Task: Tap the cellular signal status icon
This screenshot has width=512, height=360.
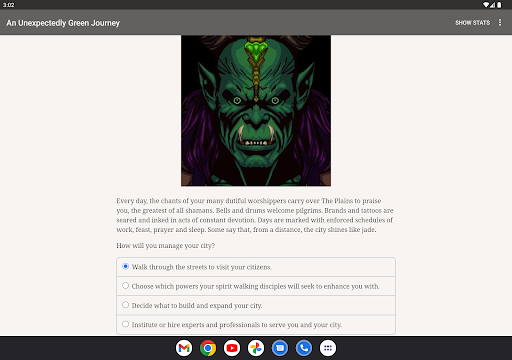Action: point(492,5)
